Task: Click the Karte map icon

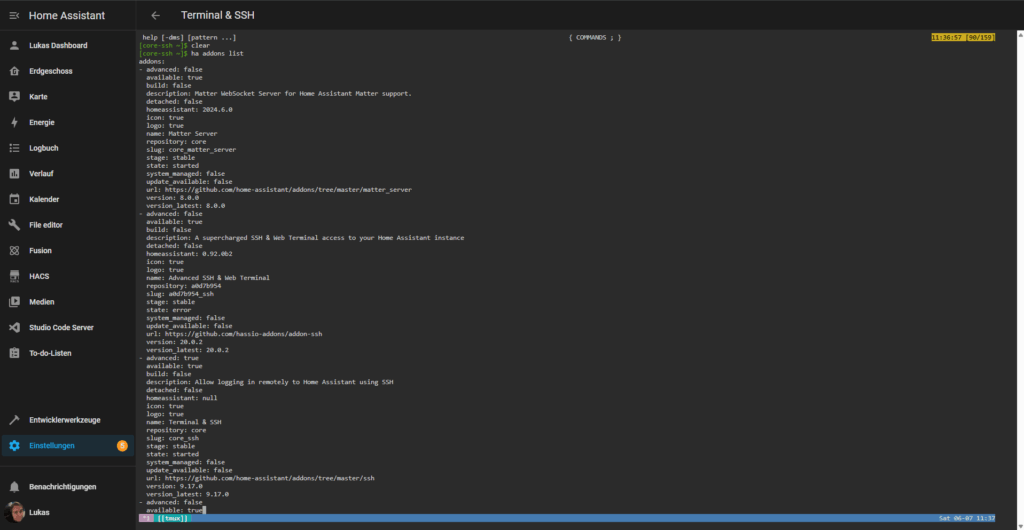Action: point(14,97)
